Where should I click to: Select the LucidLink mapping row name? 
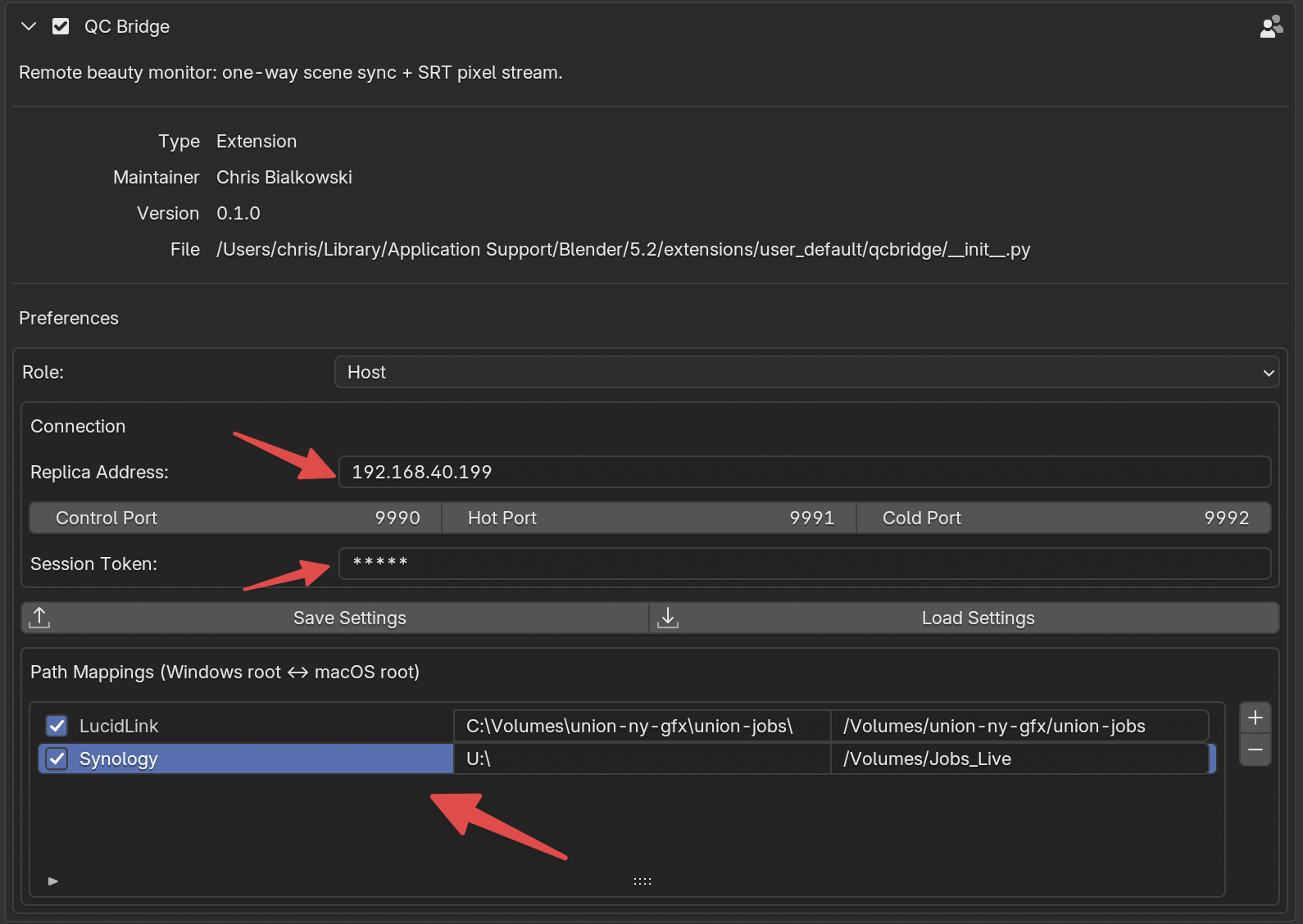point(119,726)
